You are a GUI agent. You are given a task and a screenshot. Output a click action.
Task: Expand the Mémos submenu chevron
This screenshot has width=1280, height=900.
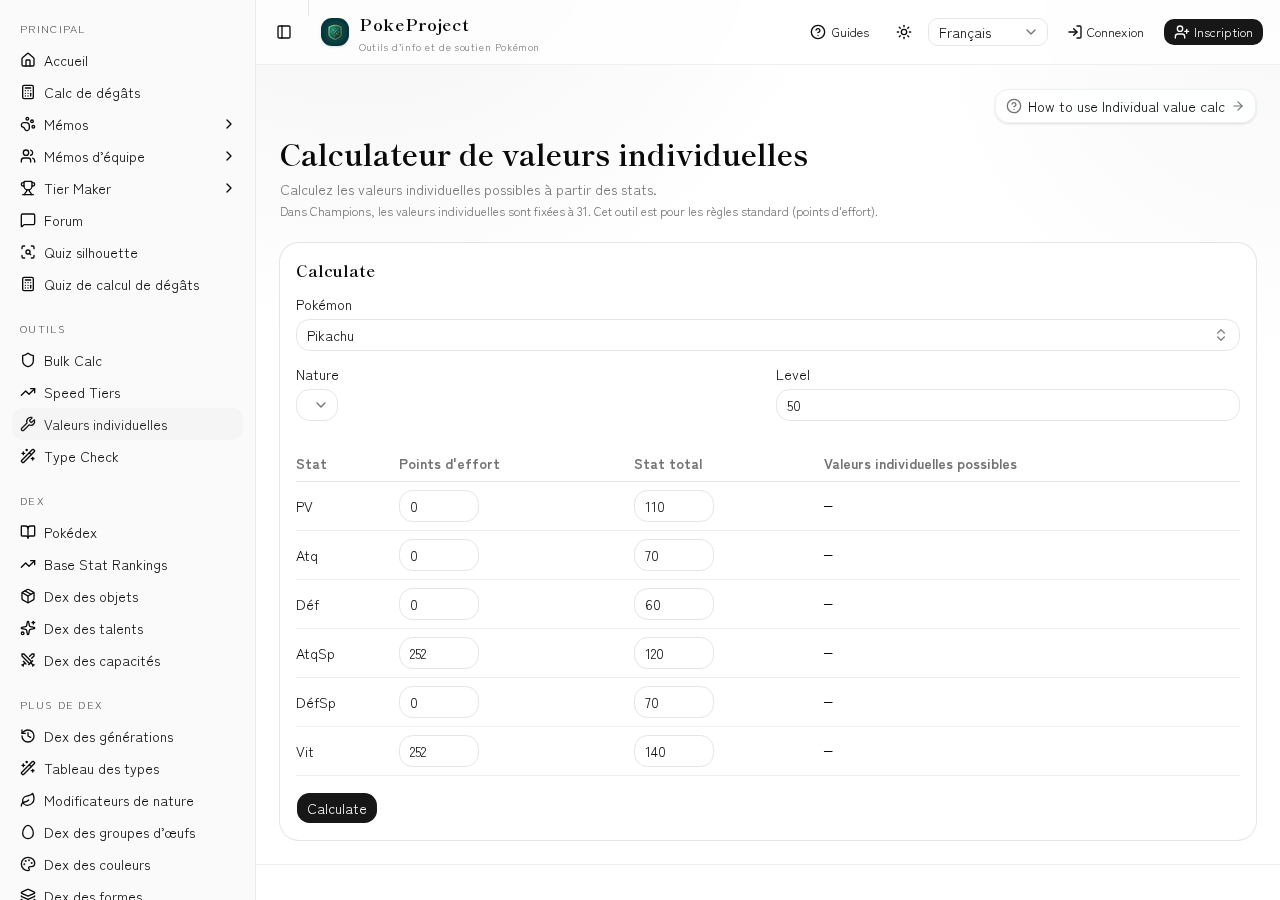click(x=229, y=125)
